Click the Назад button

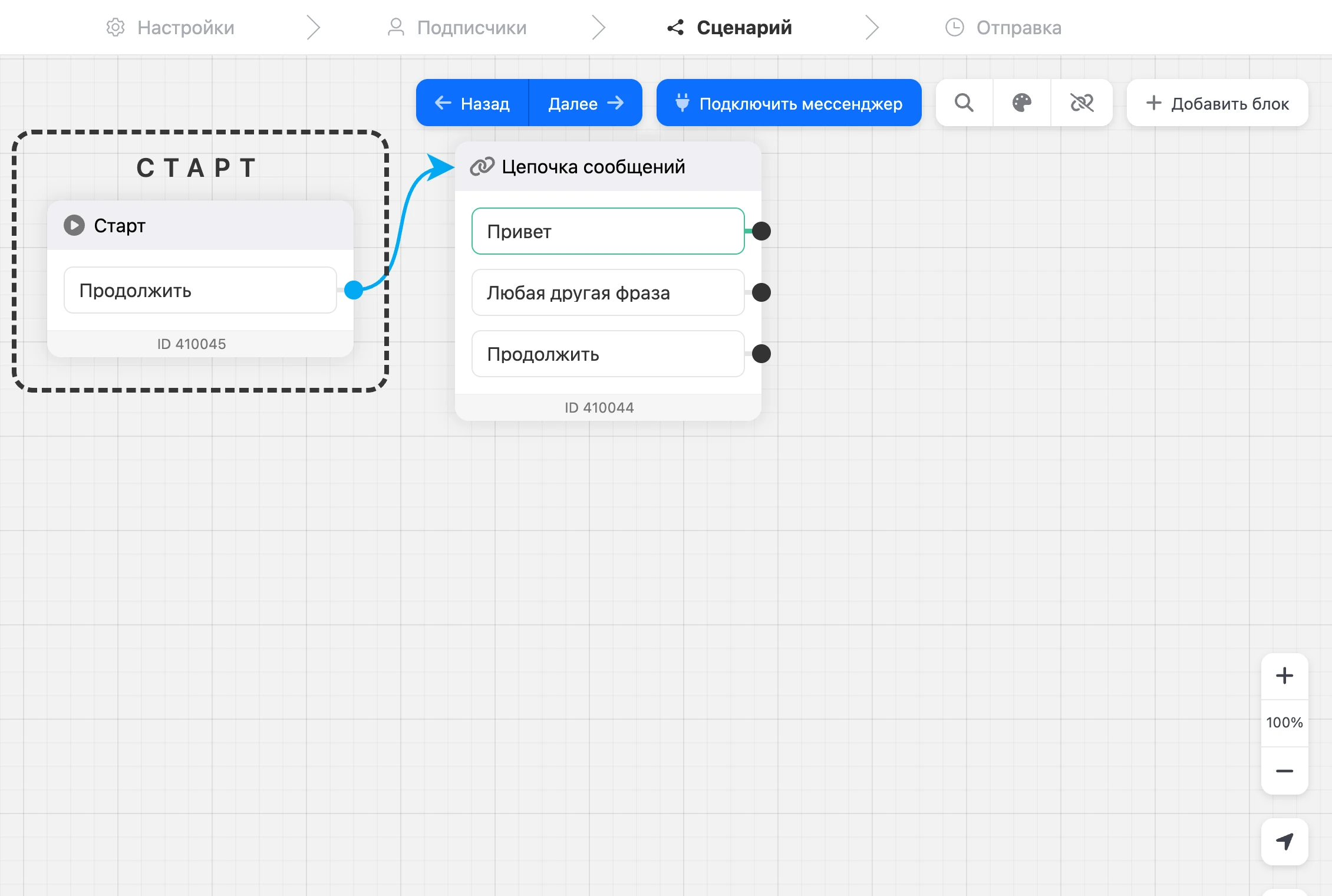tap(472, 103)
